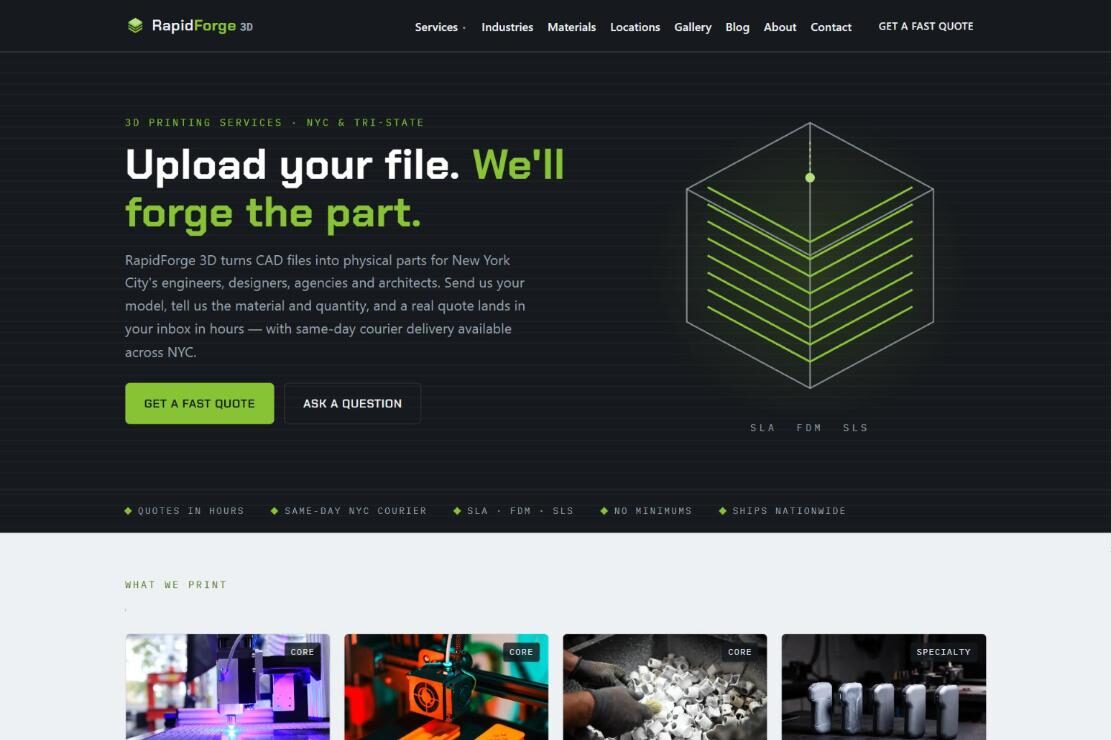Open the Contact nav link
Viewport: 1111px width, 740px height.
point(831,27)
